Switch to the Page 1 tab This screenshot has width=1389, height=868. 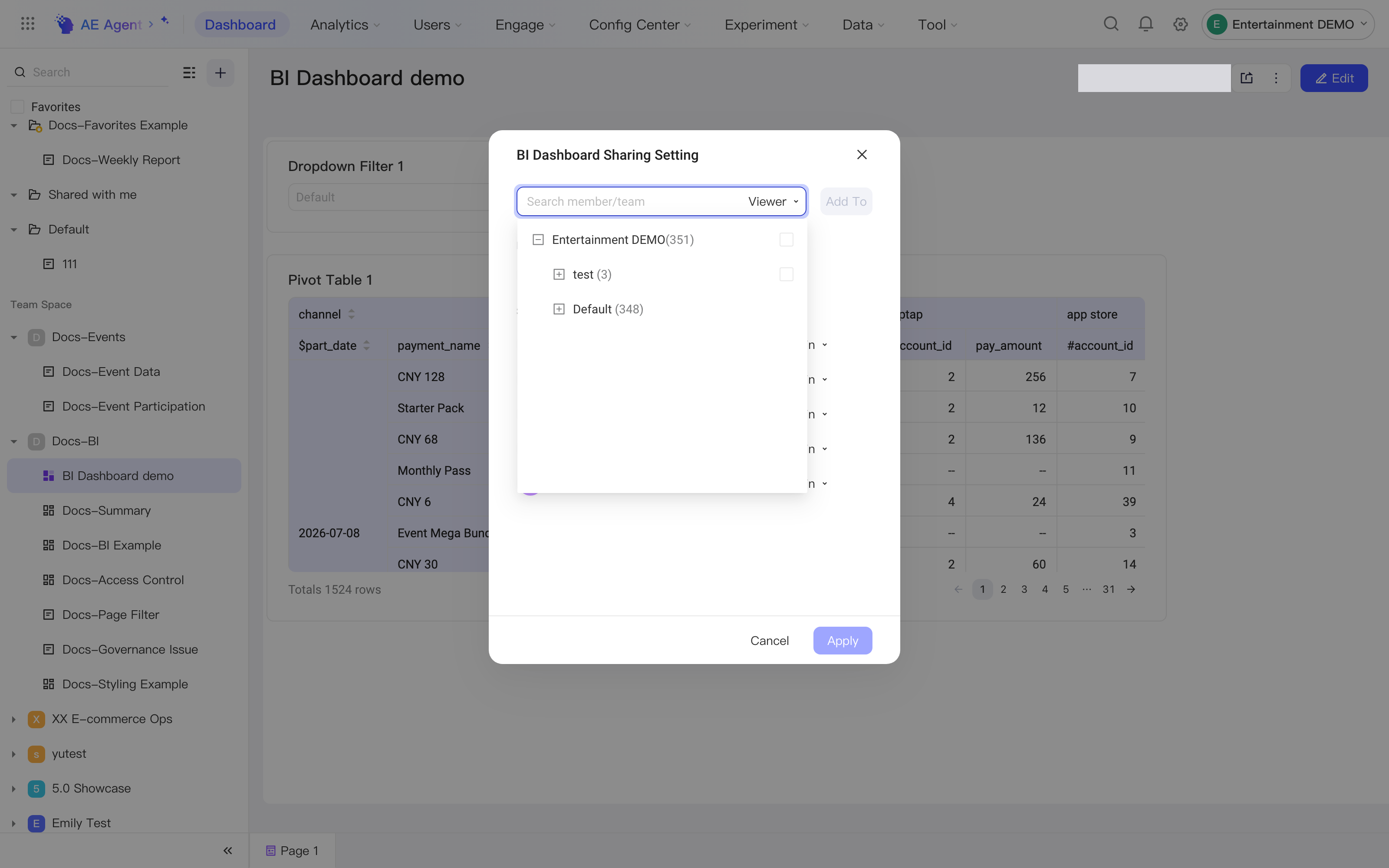pos(292,850)
